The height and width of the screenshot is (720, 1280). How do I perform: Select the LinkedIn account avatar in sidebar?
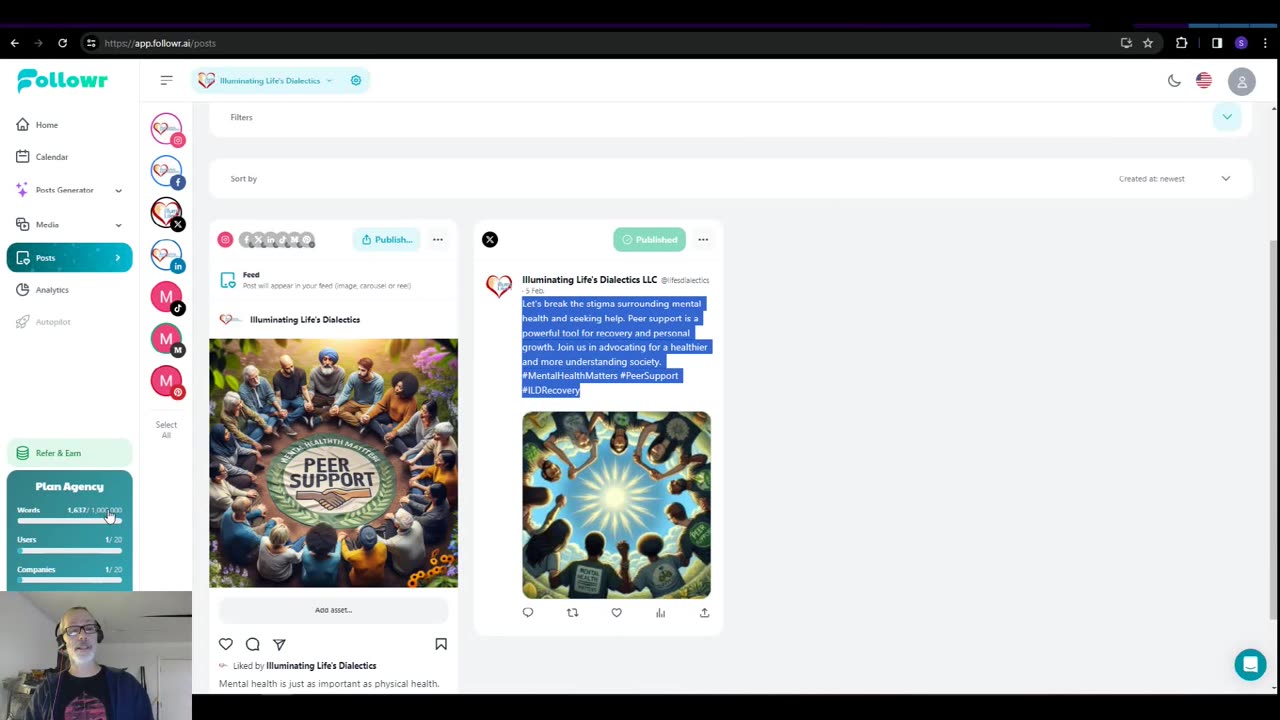[x=166, y=255]
